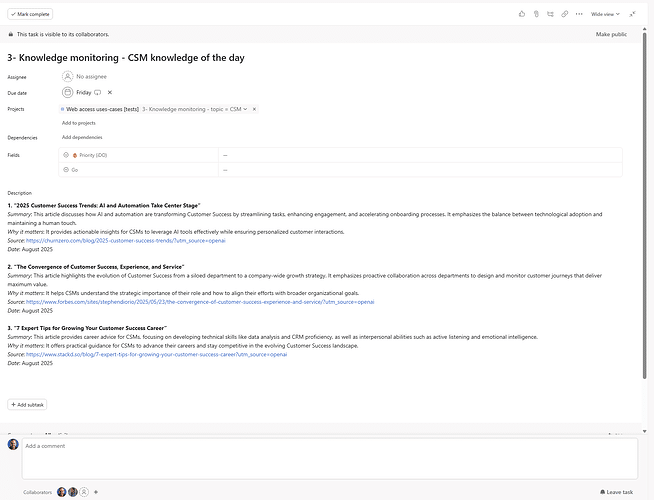Collapse the task pane with arrows icon

tap(632, 14)
